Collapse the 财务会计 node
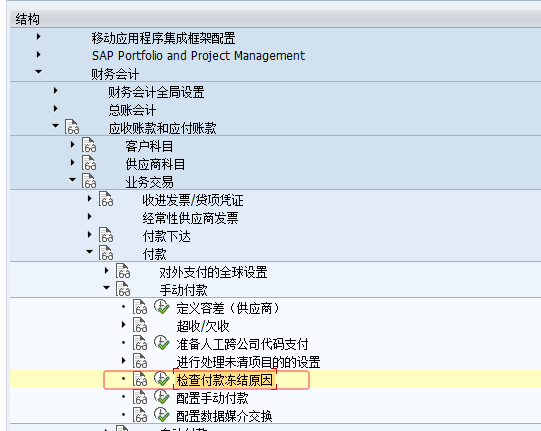Screen dimensions: 541x431 [39, 72]
